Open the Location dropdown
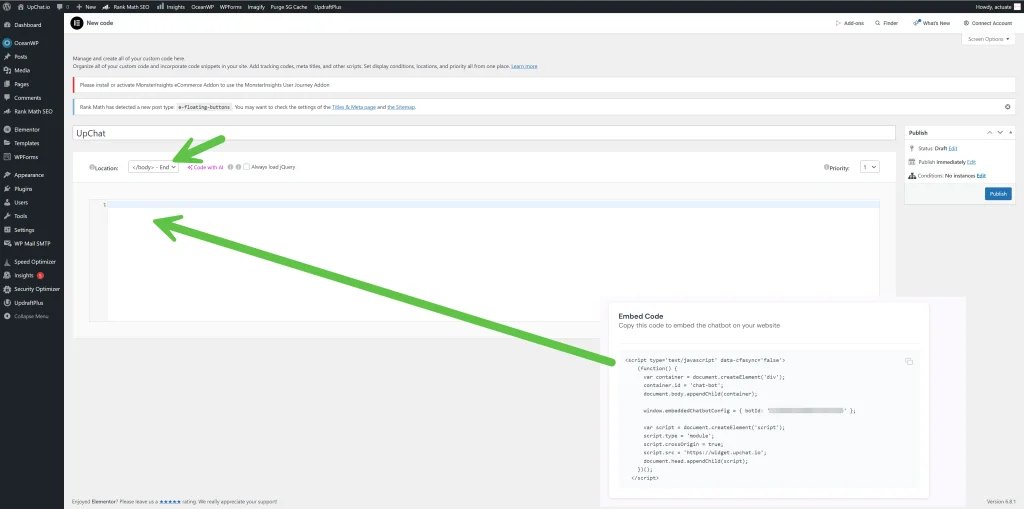This screenshot has width=1024, height=509. tap(153, 167)
